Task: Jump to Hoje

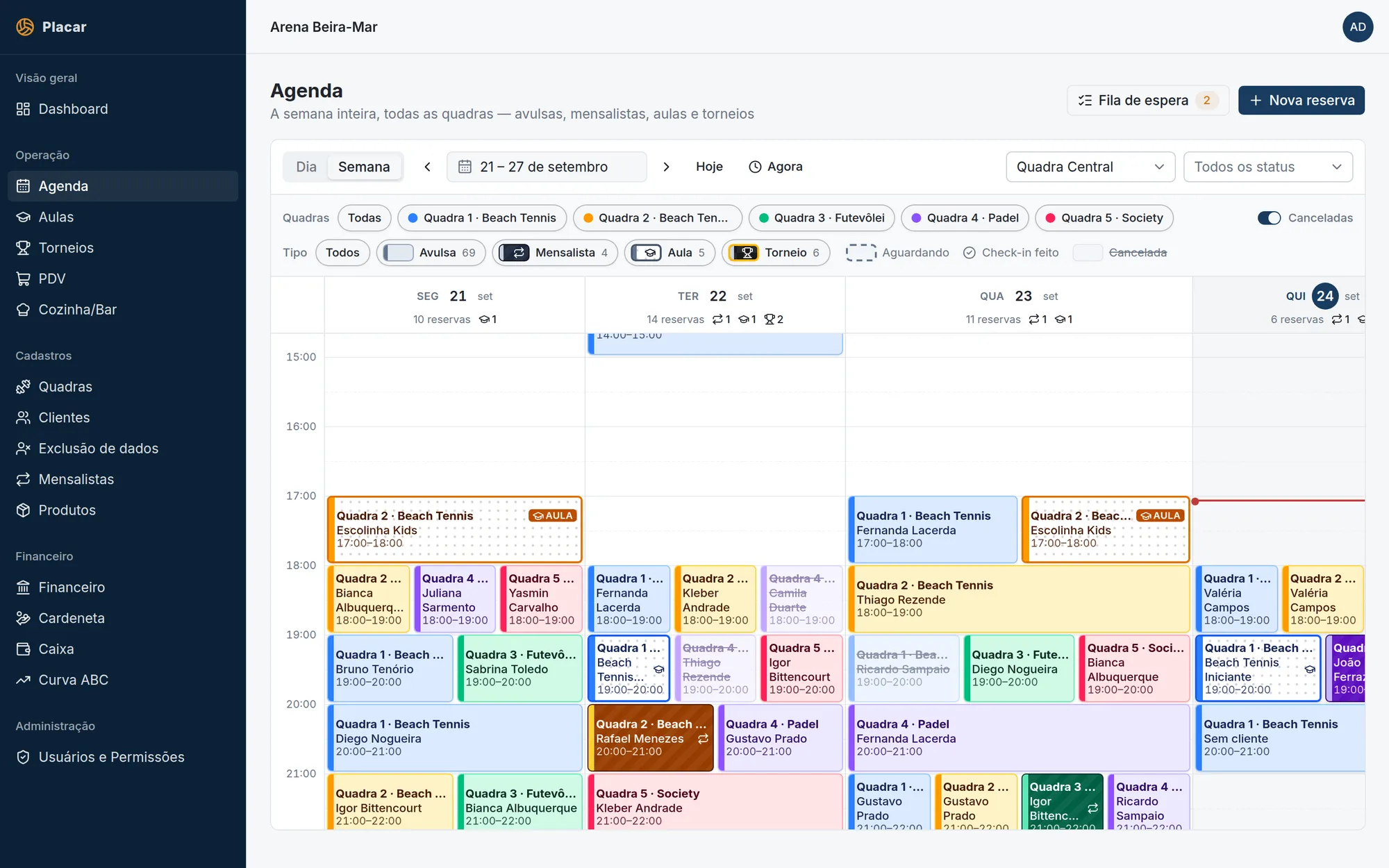Action: click(x=709, y=167)
